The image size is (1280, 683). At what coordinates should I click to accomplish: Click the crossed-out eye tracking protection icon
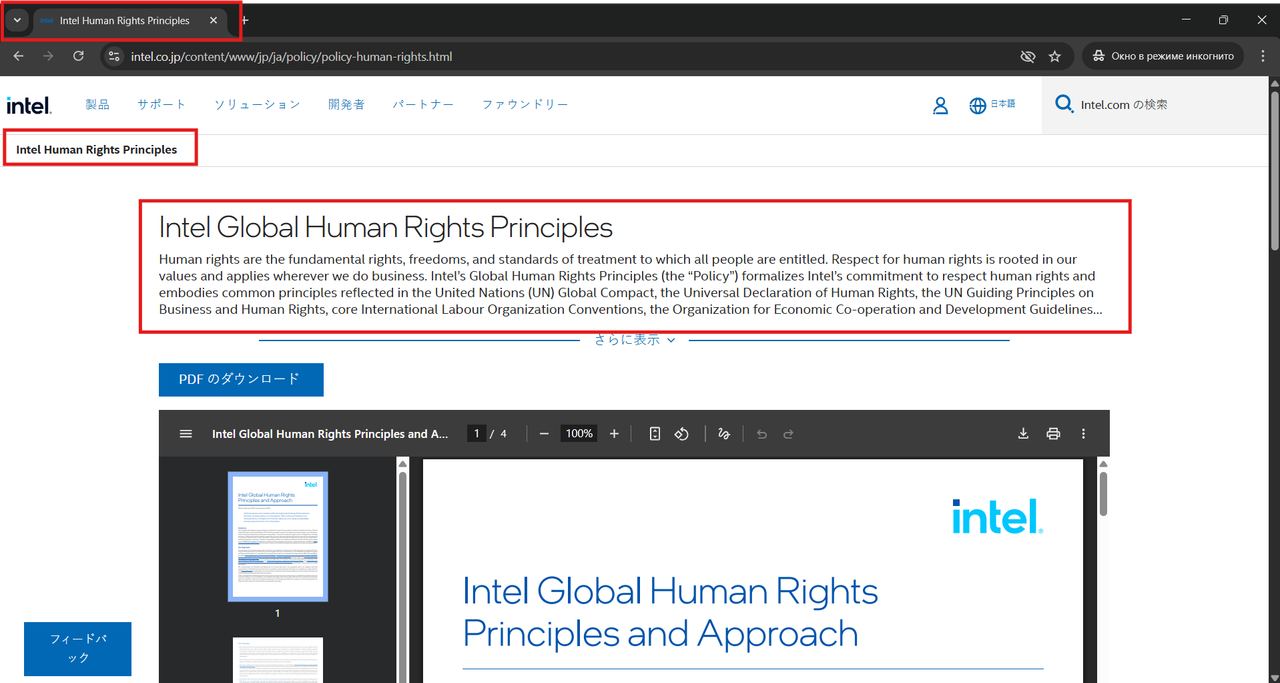point(1027,57)
